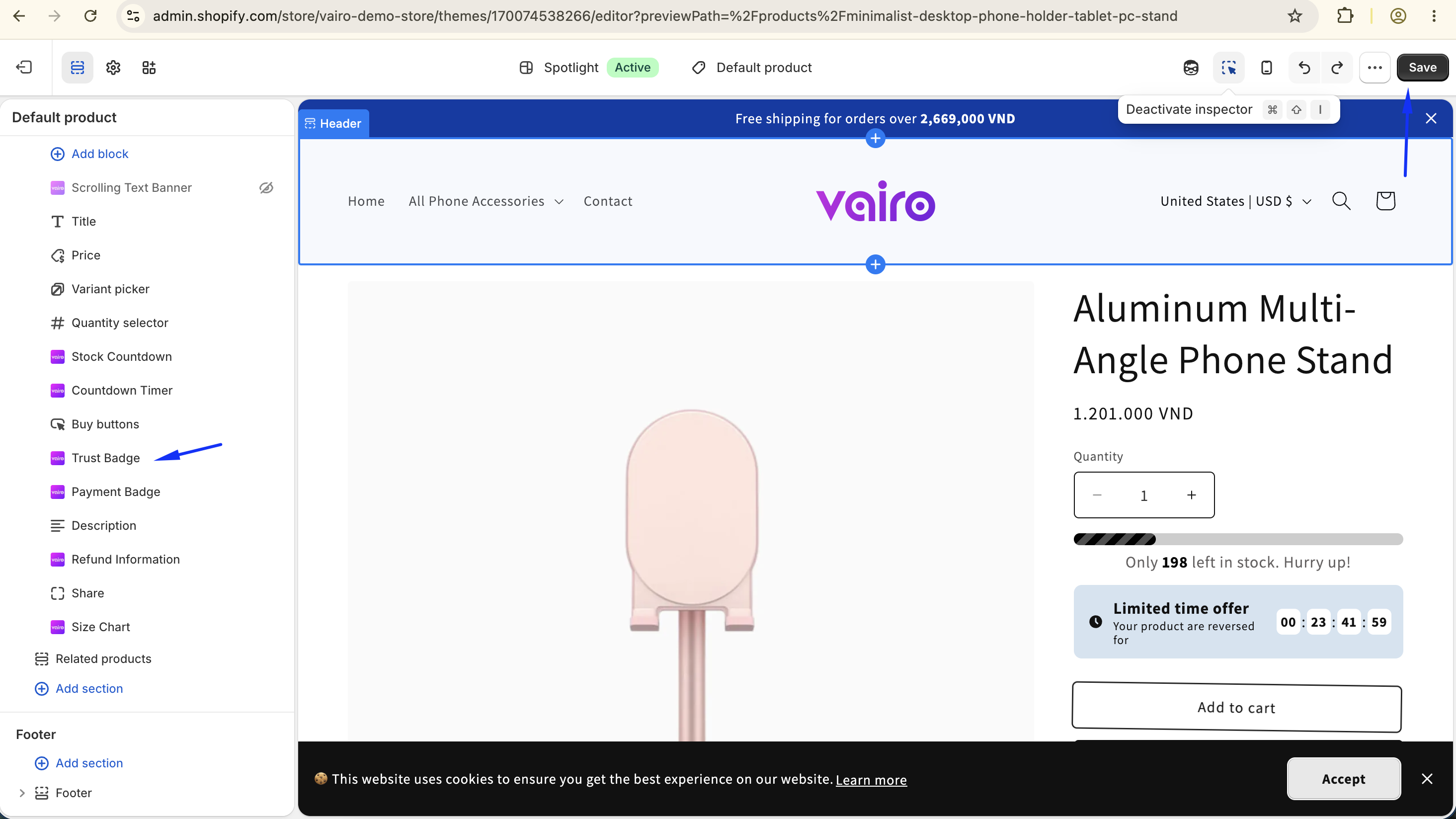Click the Spotlight theme name
Screen dimensions: 1456x819
click(x=571, y=67)
